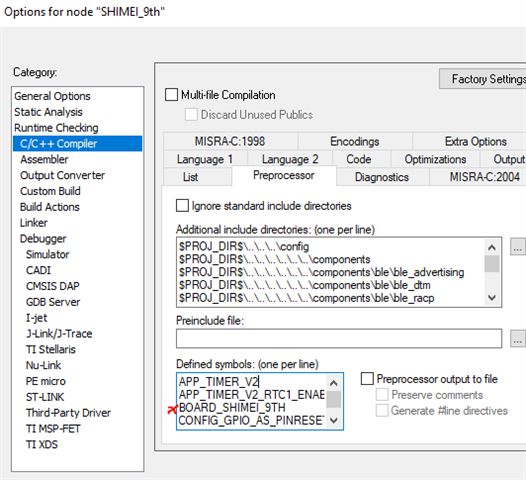Select TI Stellaris category
The height and width of the screenshot is (480, 526).
(x=51, y=350)
